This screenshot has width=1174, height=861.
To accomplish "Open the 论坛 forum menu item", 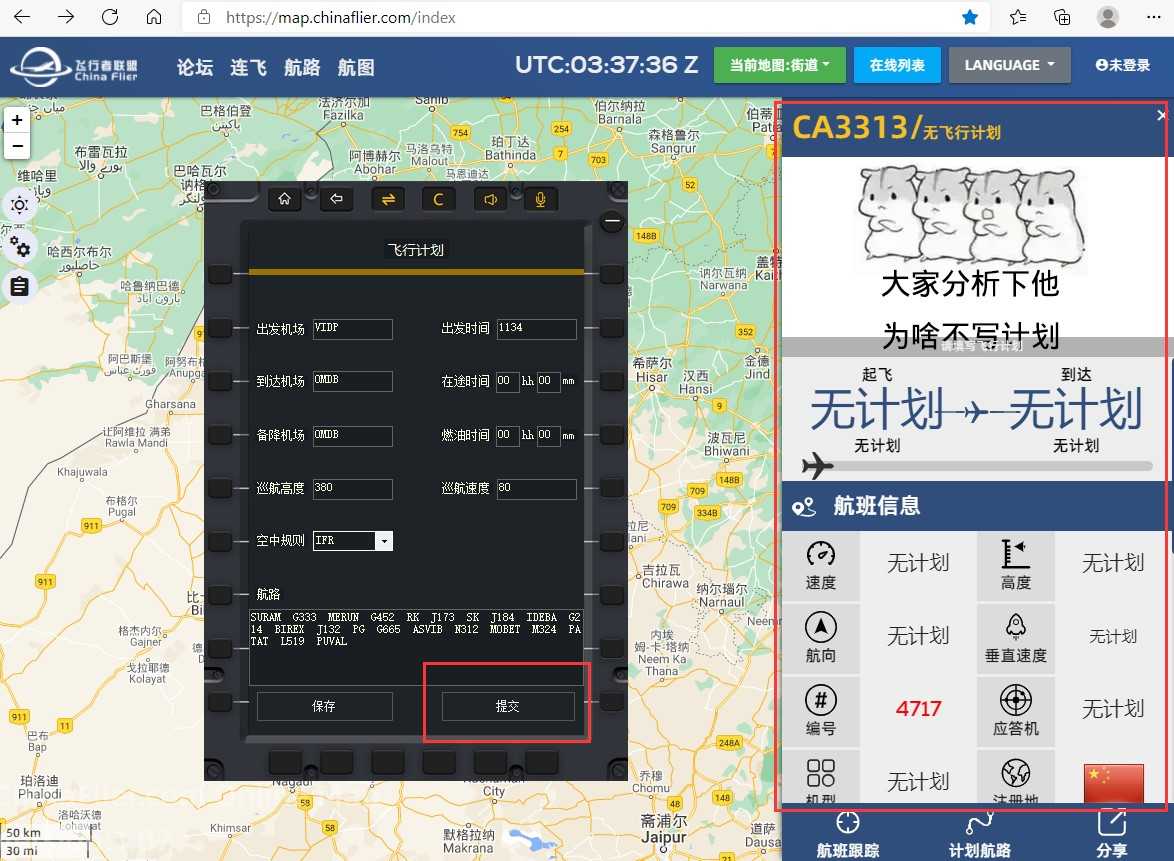I will click(195, 67).
